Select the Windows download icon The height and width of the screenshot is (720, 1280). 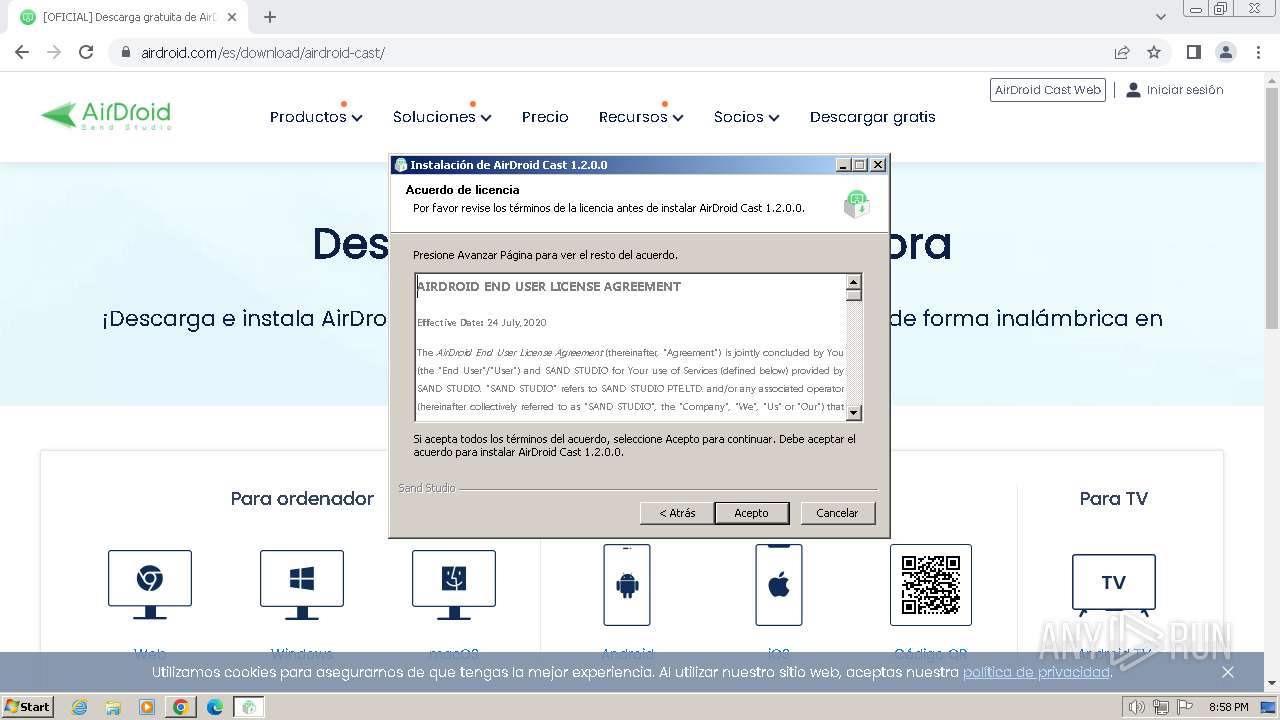(x=302, y=585)
